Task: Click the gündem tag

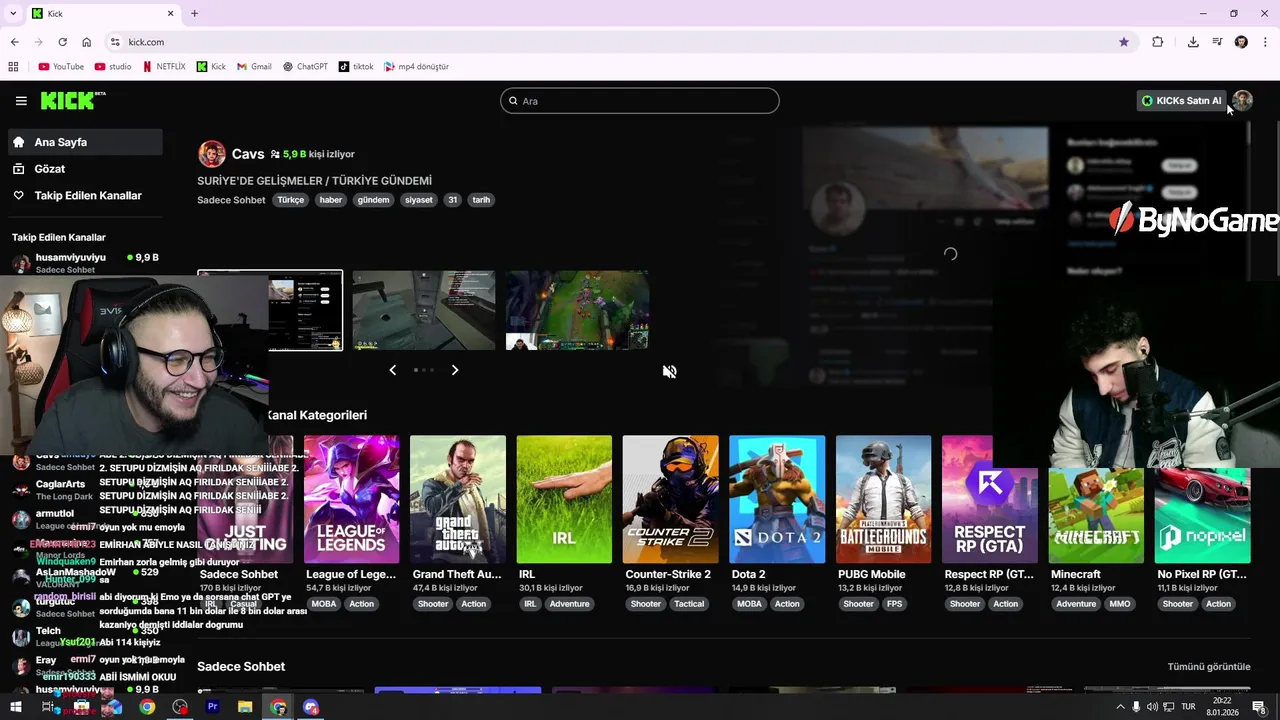Action: pyautogui.click(x=373, y=200)
